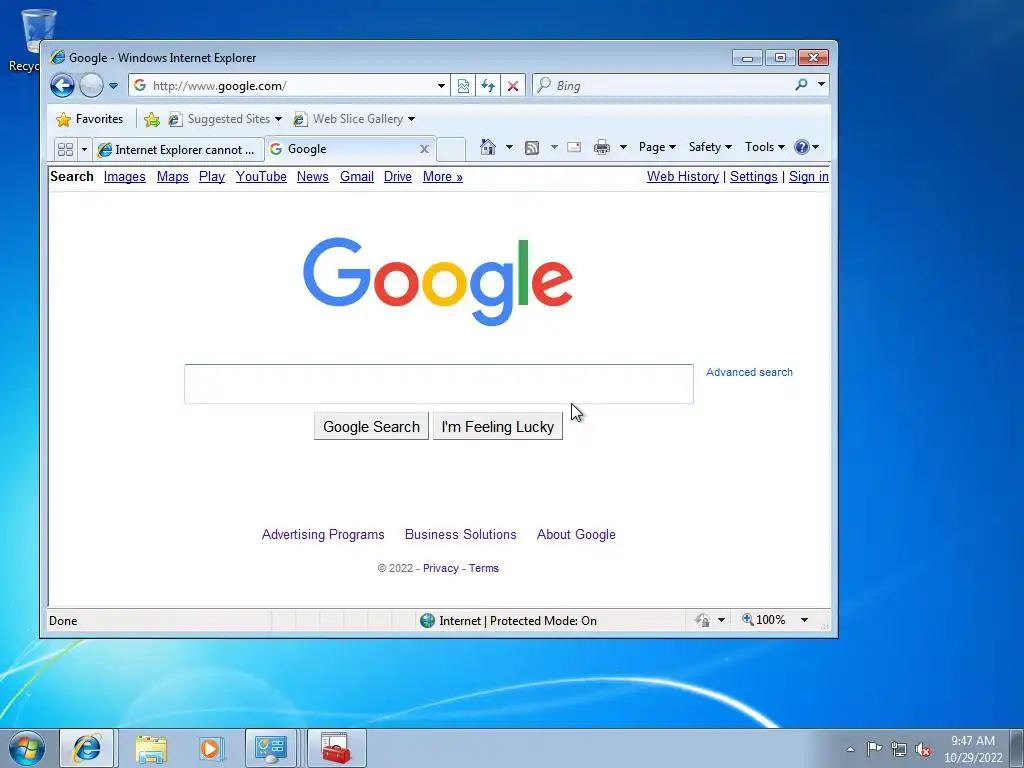Open Business Solutions link
The image size is (1024, 768).
460,535
